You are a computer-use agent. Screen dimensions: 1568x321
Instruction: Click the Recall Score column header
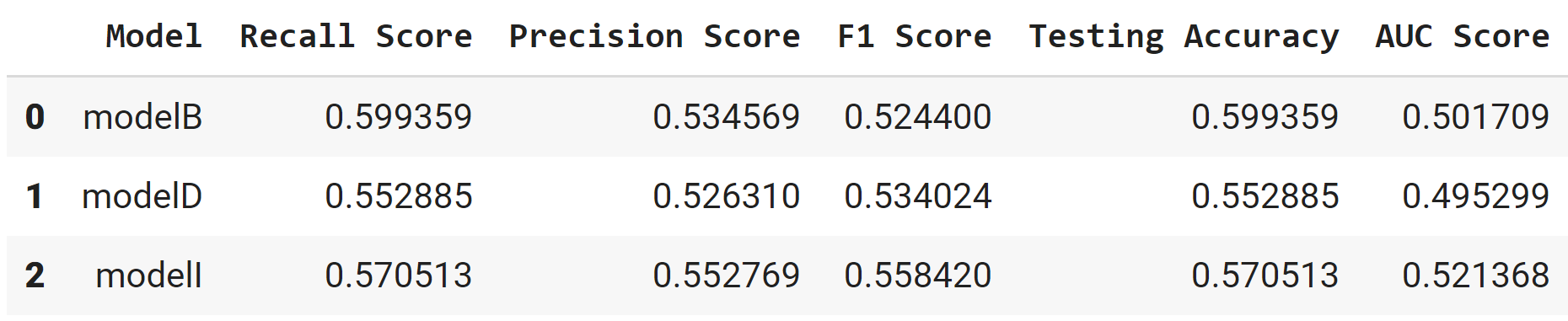click(356, 36)
